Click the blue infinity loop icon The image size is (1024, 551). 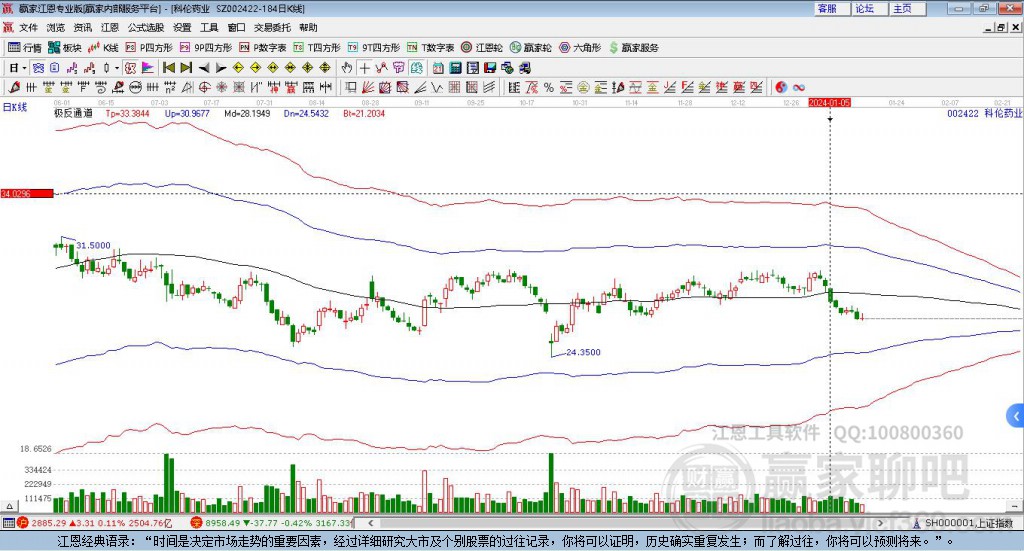coord(799,87)
